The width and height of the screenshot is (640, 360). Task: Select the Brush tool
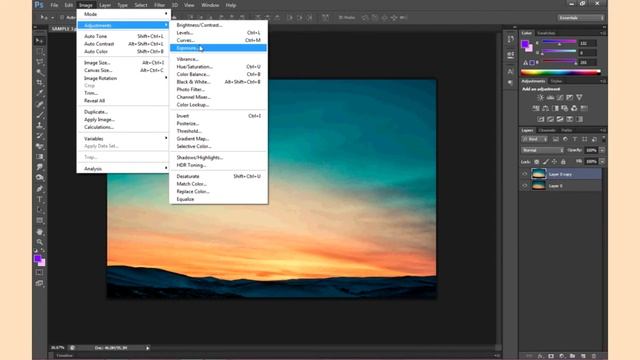tap(40, 115)
